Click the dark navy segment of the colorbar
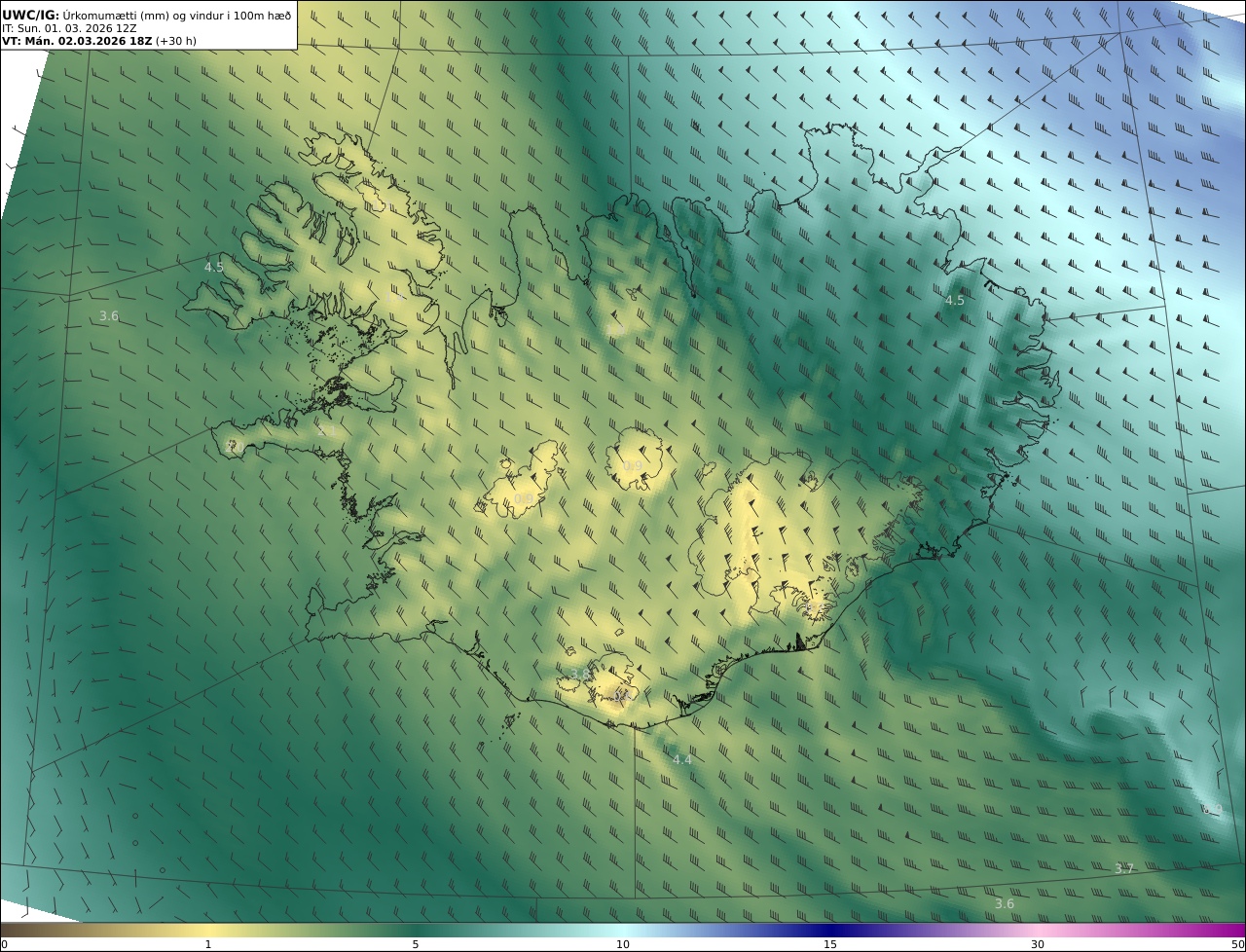 [x=830, y=931]
